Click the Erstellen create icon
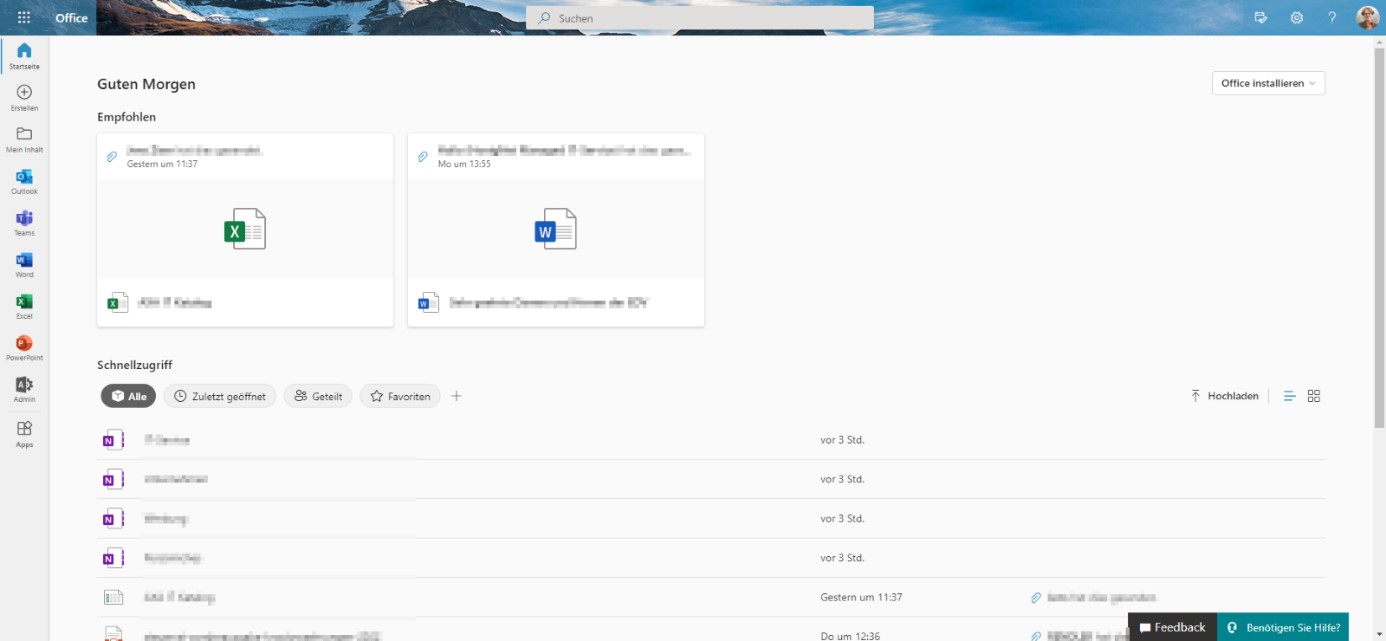The width and height of the screenshot is (1386, 641). [x=24, y=98]
